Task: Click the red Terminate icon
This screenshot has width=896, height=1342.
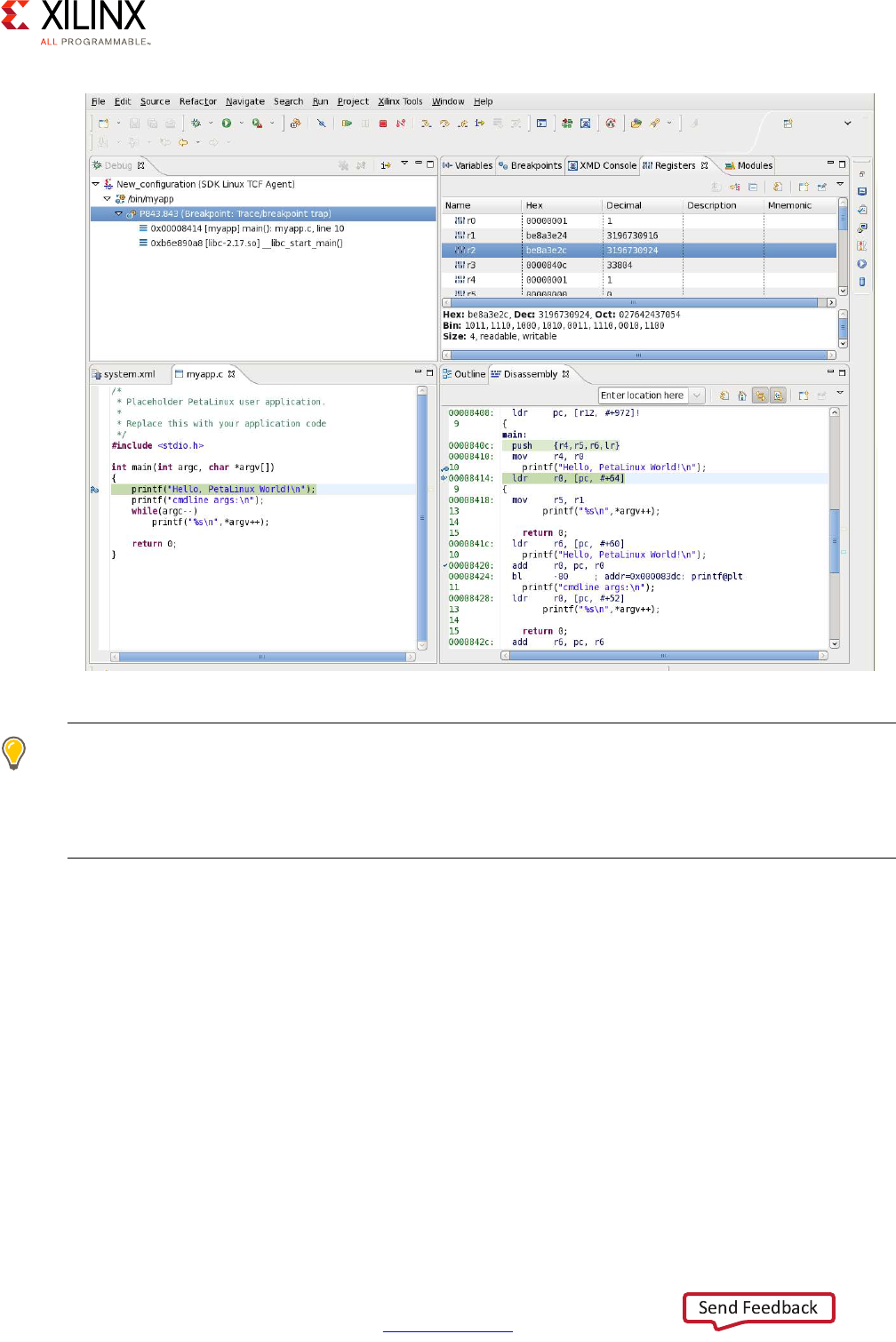Action: (383, 124)
